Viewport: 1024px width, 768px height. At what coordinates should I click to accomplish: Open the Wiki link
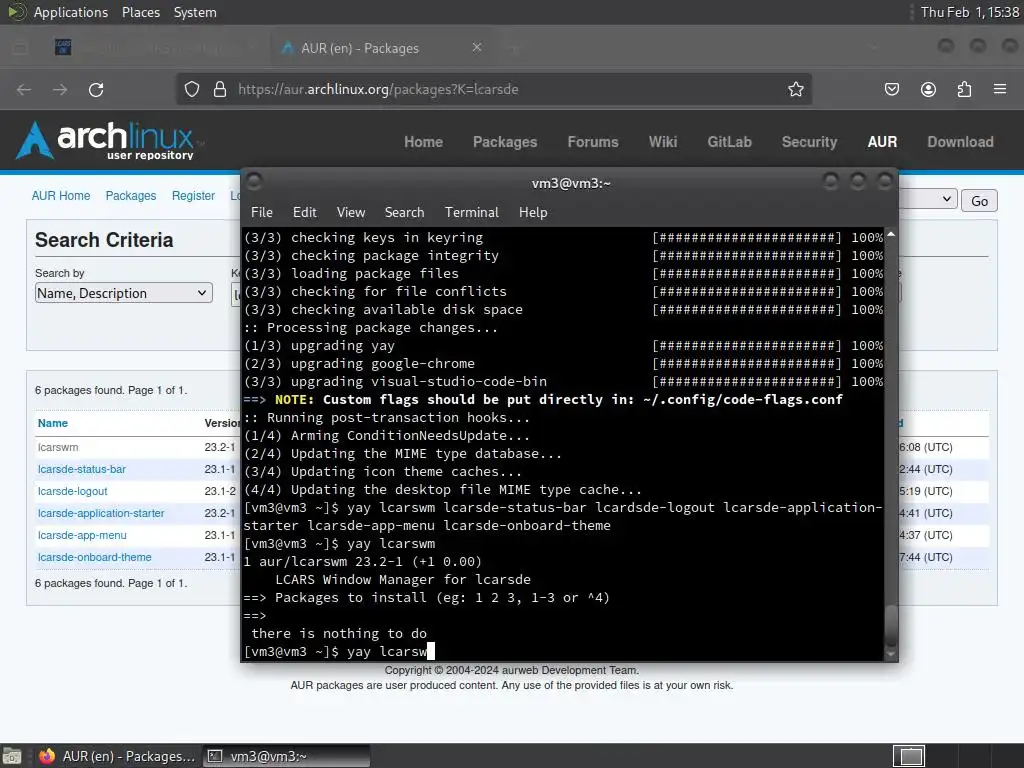(663, 142)
